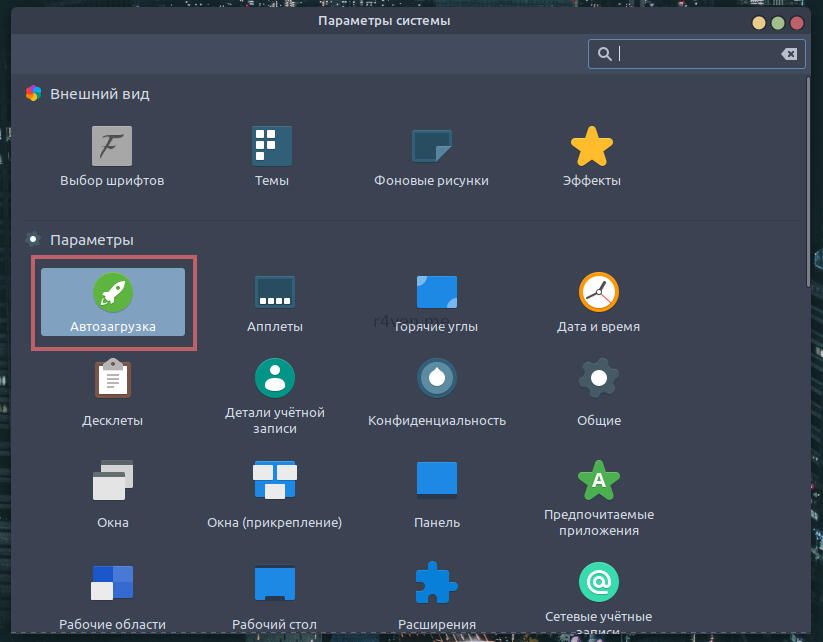Image resolution: width=823 pixels, height=642 pixels.
Task: Clear the search field with backspace icon
Action: [789, 54]
